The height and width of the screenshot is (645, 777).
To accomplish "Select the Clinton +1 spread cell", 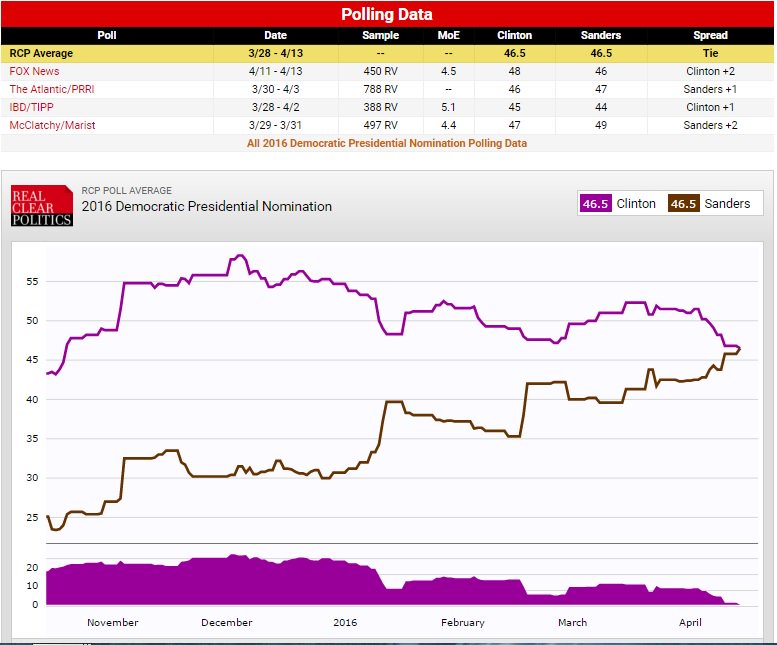I will coord(710,107).
